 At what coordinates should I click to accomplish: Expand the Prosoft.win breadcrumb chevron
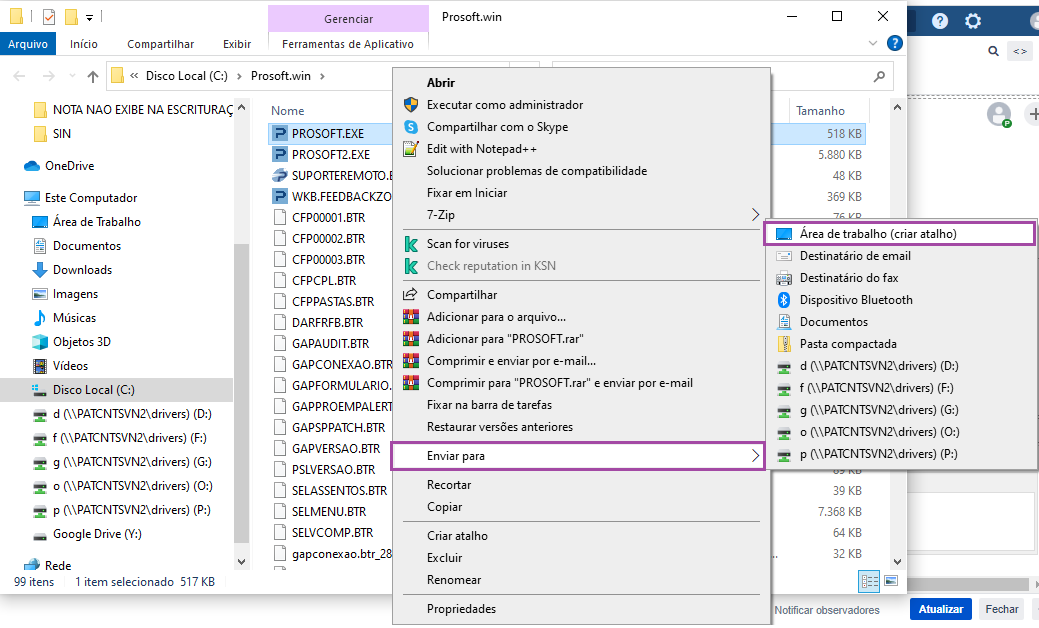(x=322, y=76)
